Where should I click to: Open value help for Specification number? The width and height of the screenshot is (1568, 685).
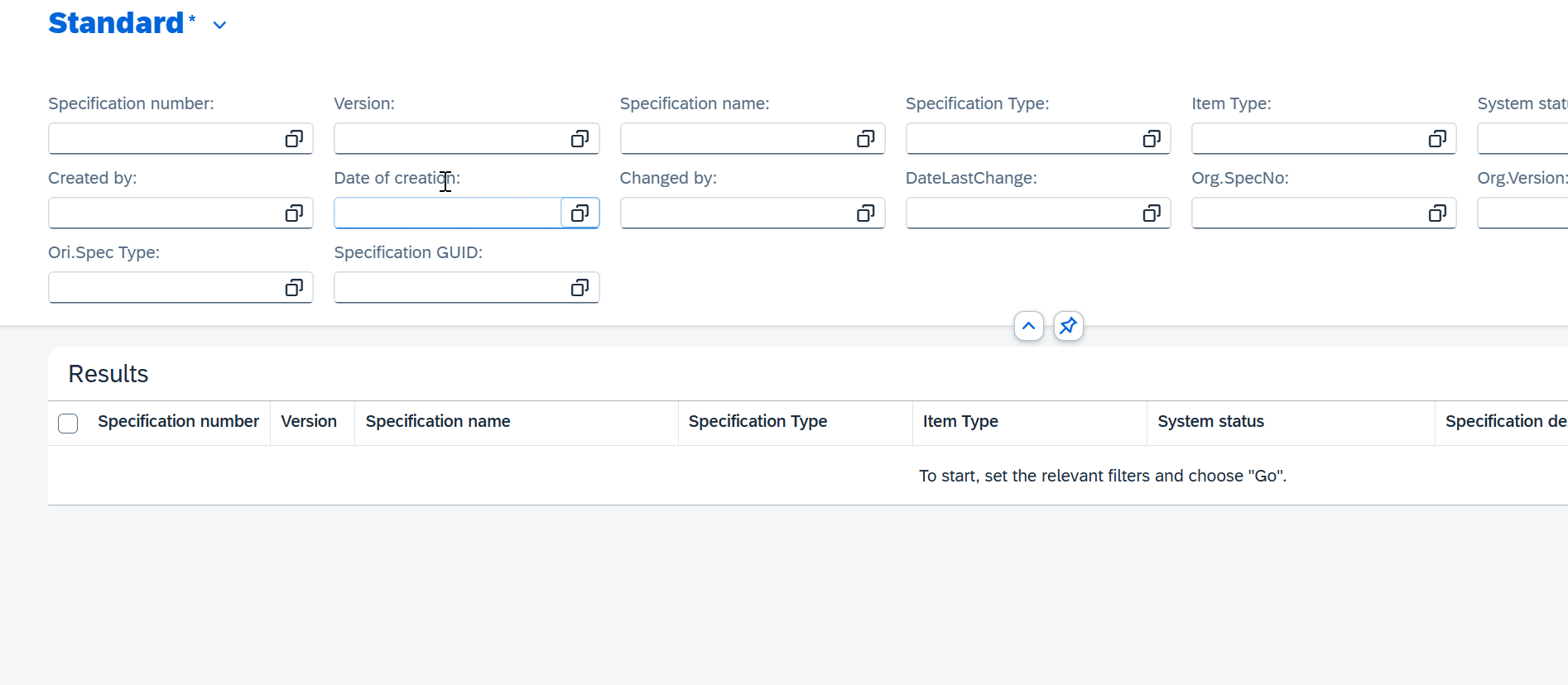pyautogui.click(x=294, y=139)
